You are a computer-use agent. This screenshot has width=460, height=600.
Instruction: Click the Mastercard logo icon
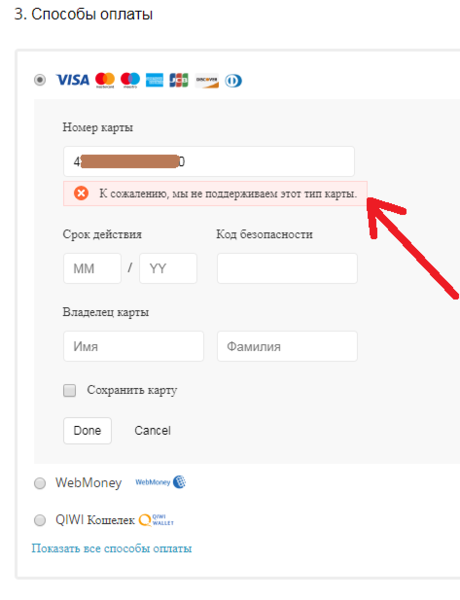point(105,80)
